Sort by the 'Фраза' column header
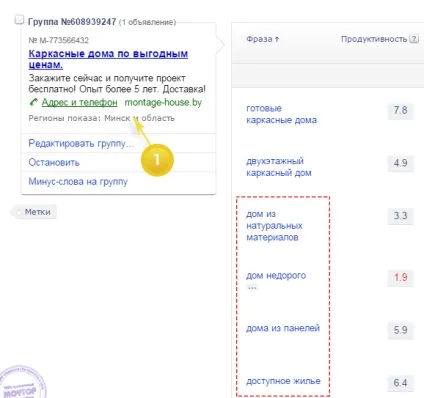 [262, 39]
